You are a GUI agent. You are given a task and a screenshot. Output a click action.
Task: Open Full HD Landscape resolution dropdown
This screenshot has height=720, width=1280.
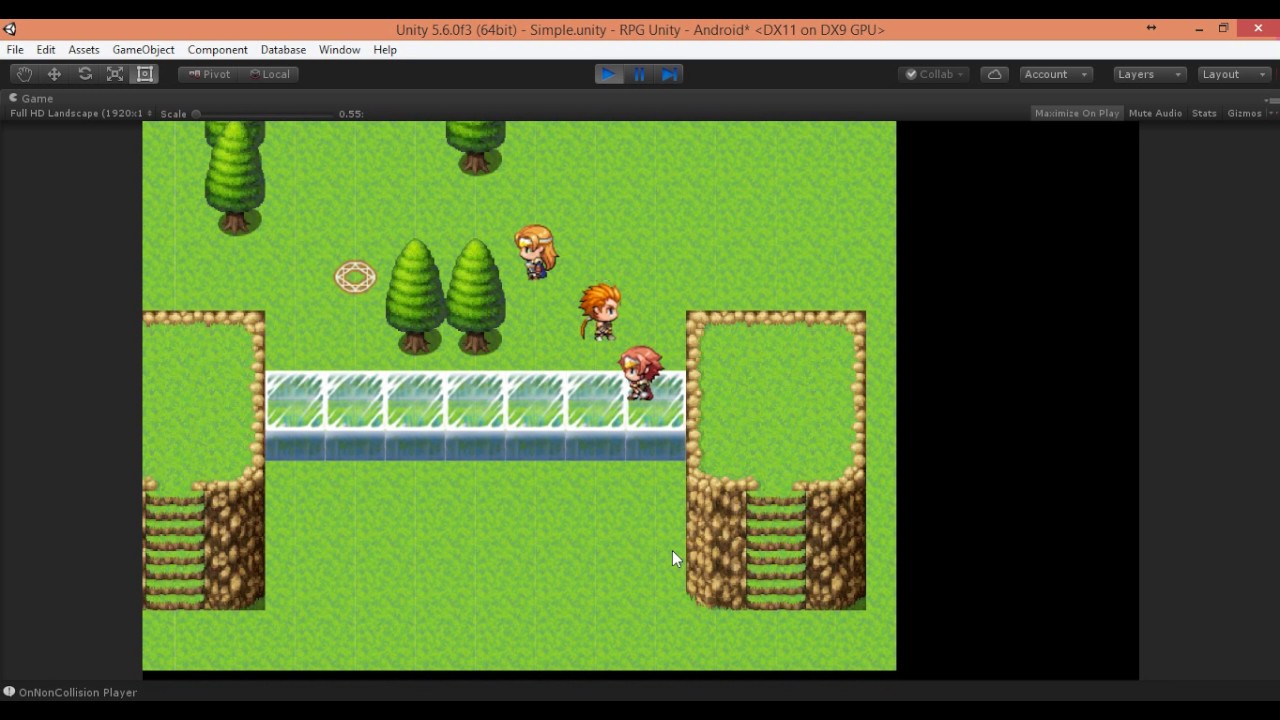click(80, 113)
